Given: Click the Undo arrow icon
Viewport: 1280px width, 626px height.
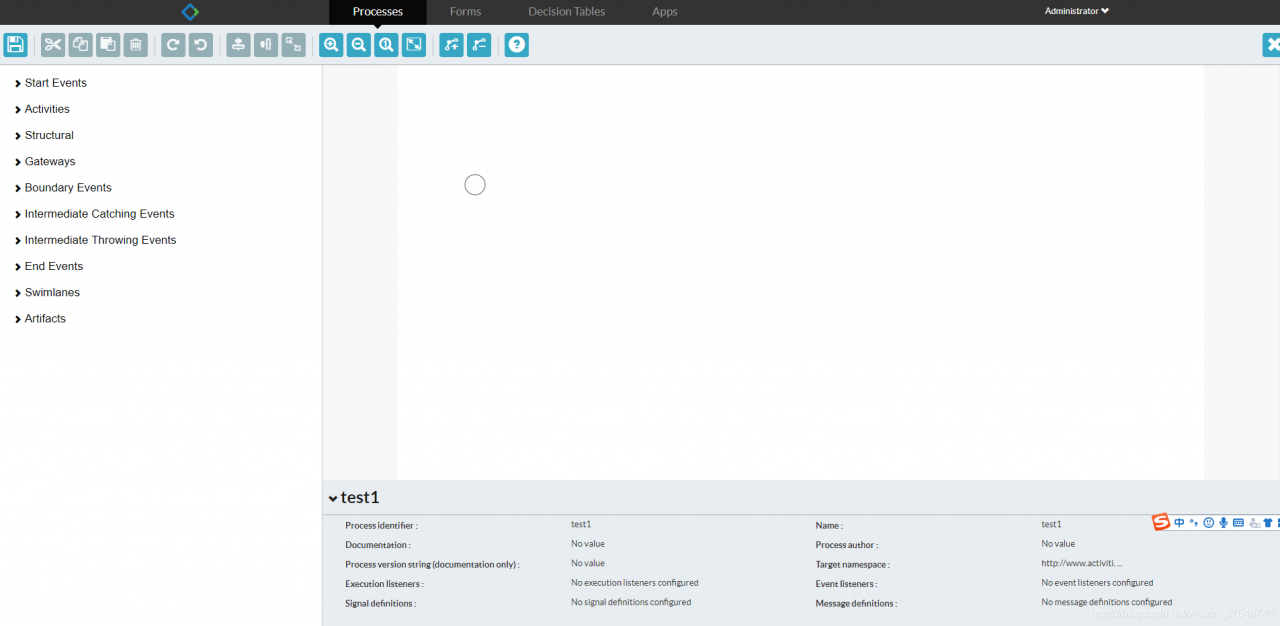Looking at the screenshot, I should tap(201, 45).
